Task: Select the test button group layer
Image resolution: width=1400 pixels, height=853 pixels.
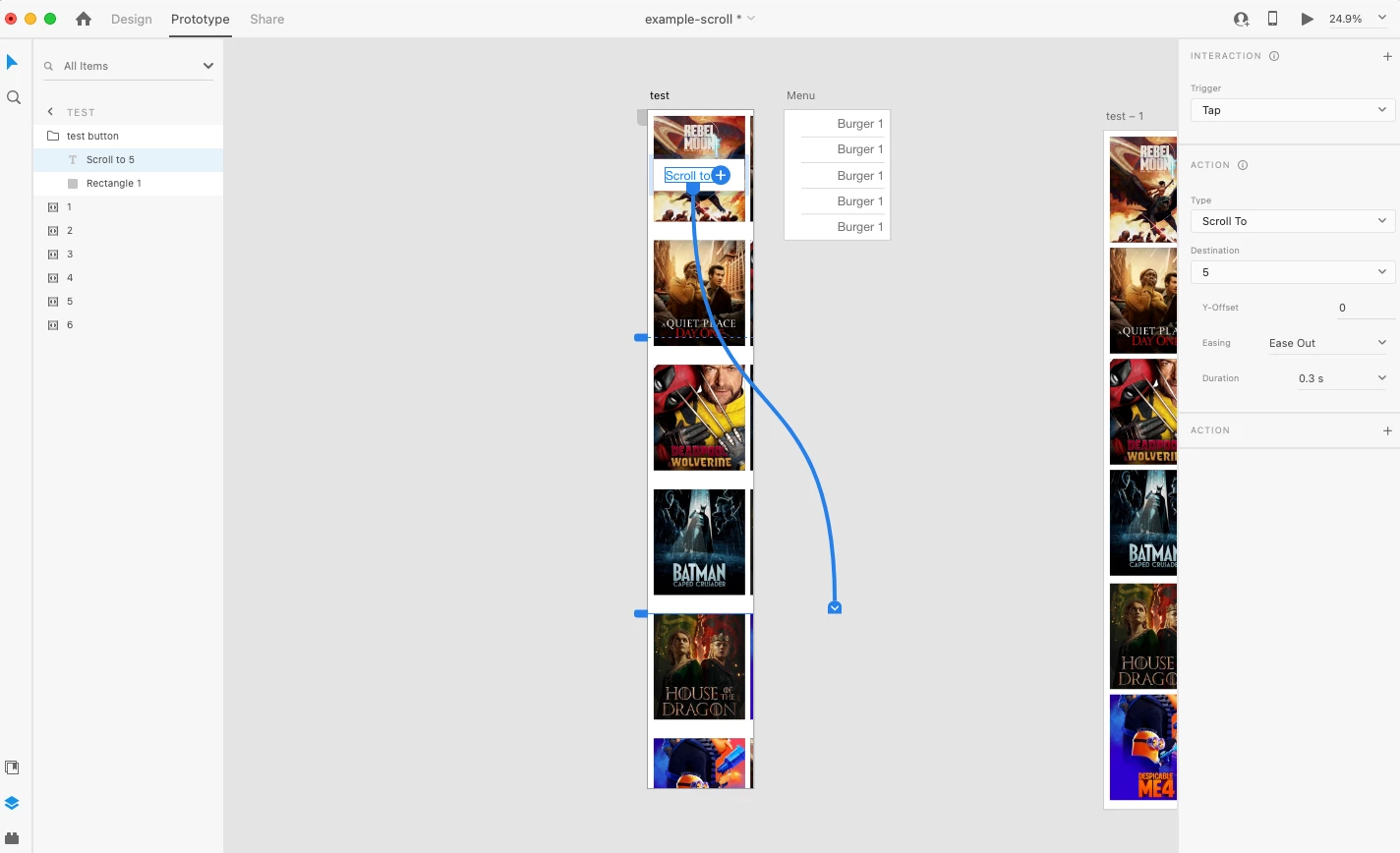Action: click(128, 136)
